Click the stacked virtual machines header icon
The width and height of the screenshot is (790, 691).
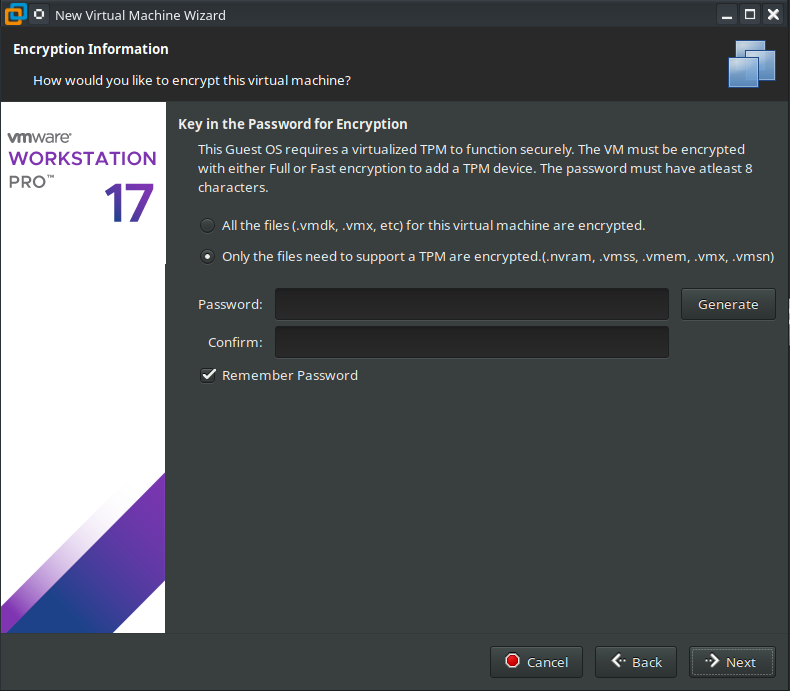click(x=752, y=64)
